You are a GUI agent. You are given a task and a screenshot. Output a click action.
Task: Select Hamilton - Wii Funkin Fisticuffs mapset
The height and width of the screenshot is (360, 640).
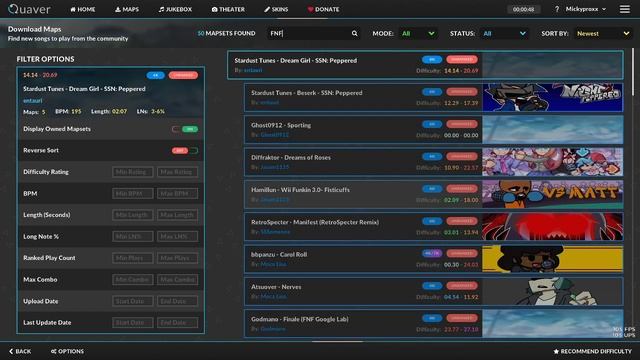tap(433, 194)
